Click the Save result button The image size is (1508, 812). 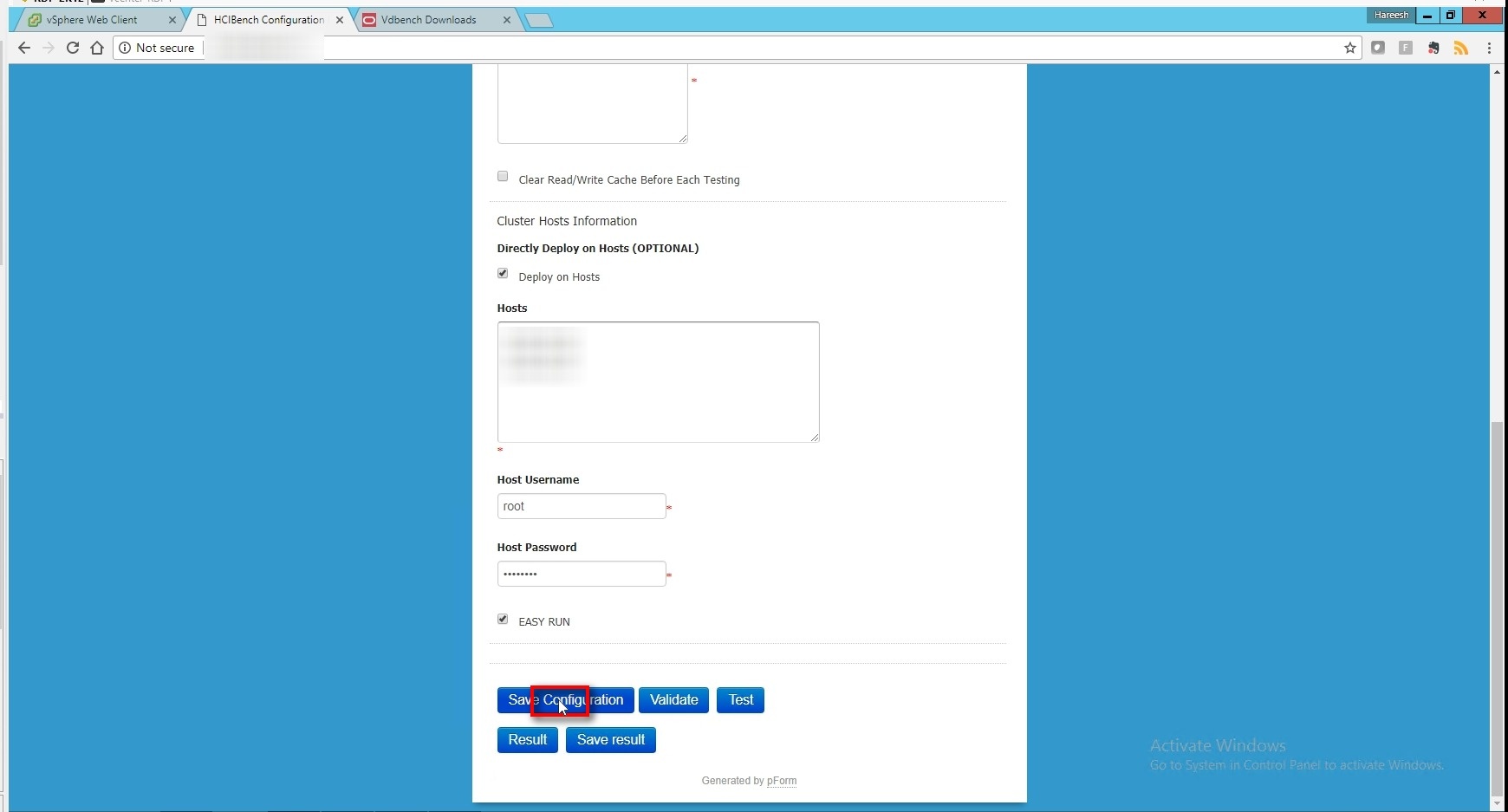pos(610,740)
